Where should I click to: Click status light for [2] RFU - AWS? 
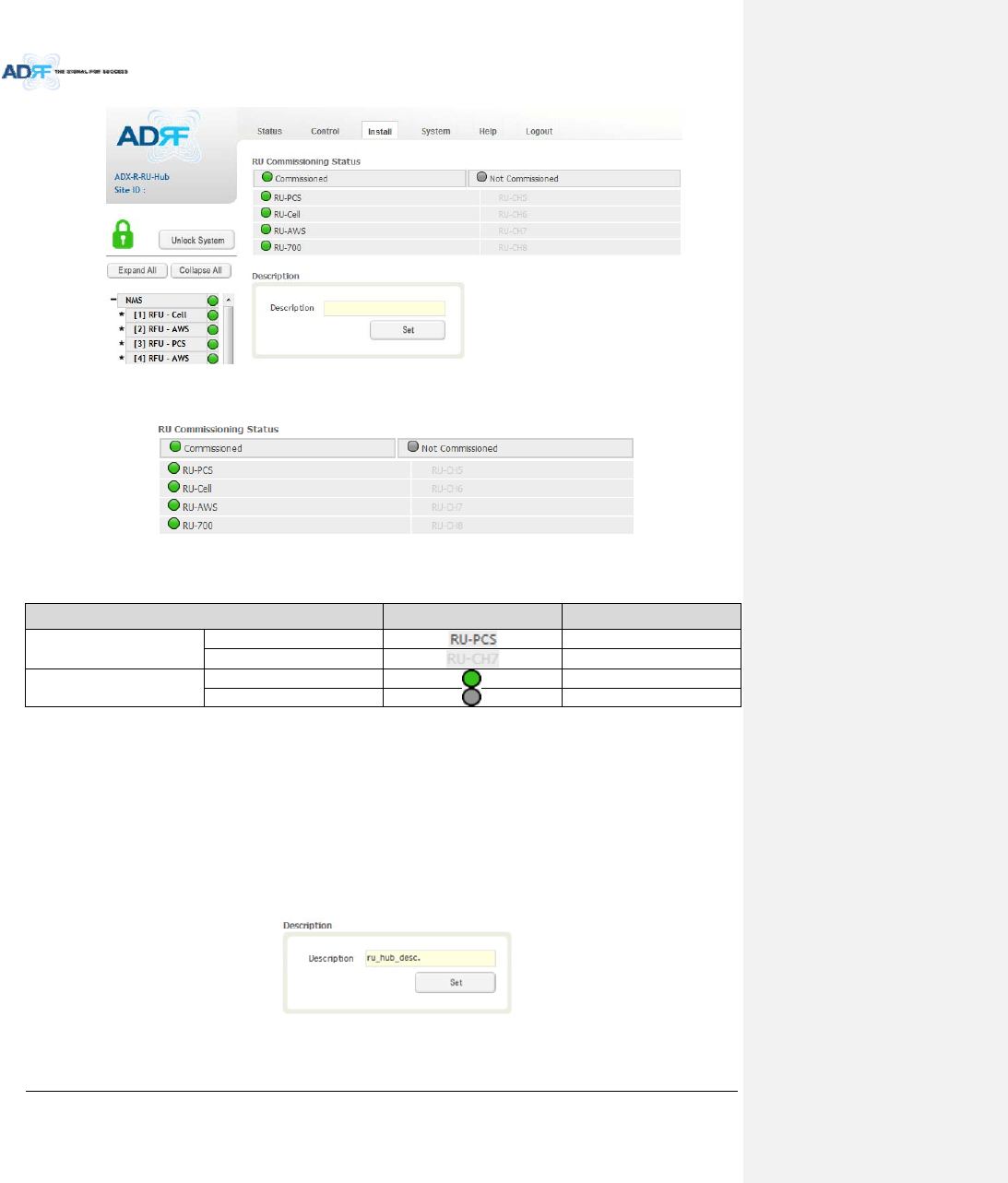(213, 329)
